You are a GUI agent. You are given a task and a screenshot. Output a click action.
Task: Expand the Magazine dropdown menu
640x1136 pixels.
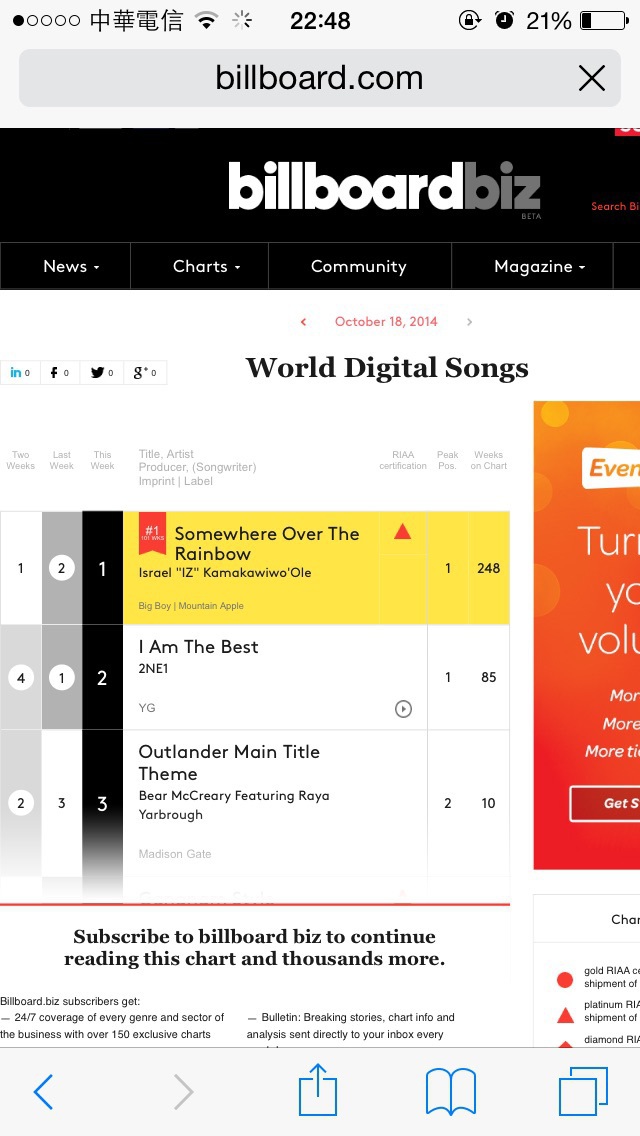pyautogui.click(x=539, y=266)
